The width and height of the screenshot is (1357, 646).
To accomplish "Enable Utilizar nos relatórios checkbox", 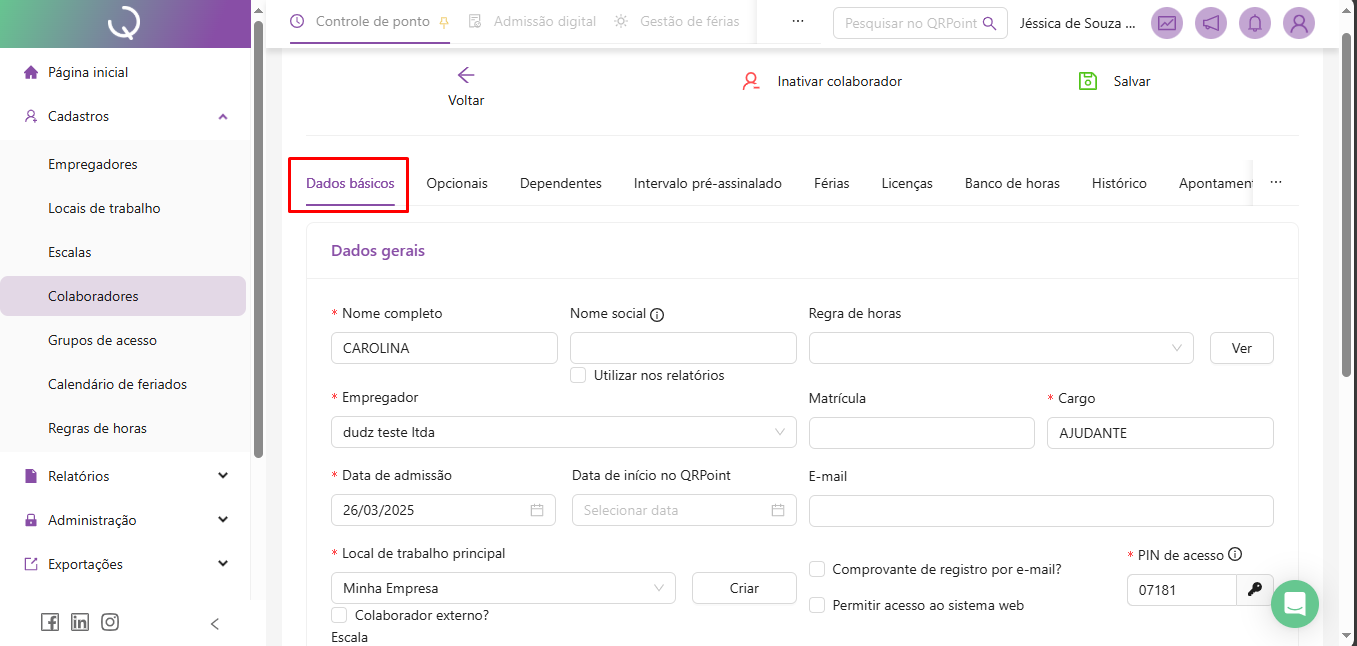I will [x=578, y=375].
